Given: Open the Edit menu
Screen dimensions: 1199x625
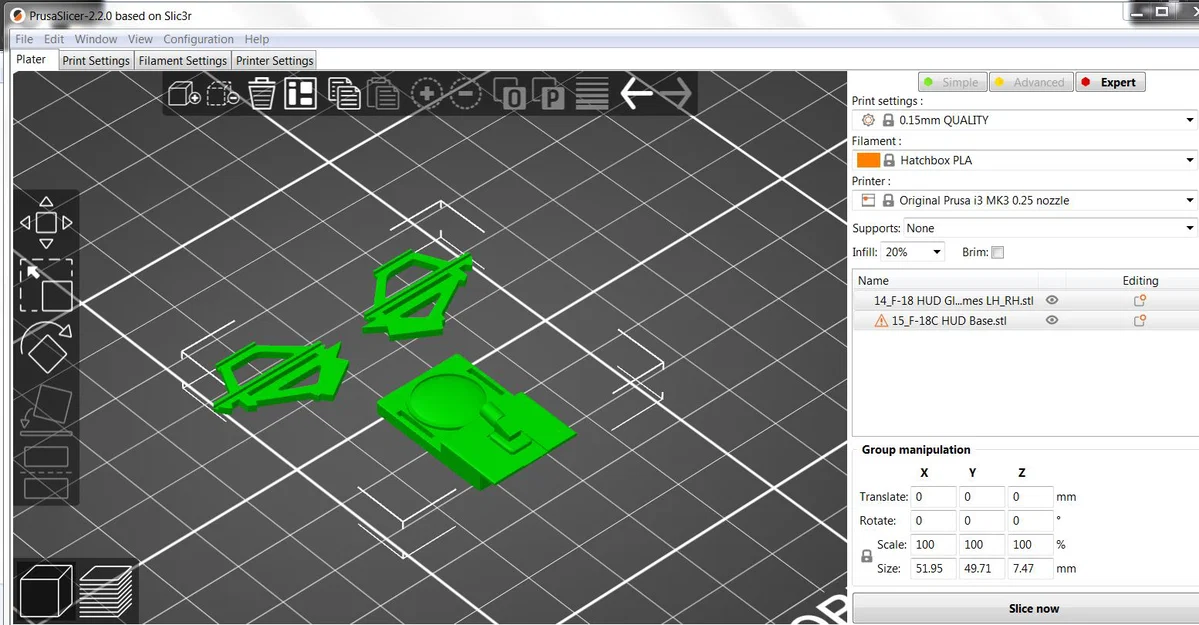Looking at the screenshot, I should [x=54, y=39].
